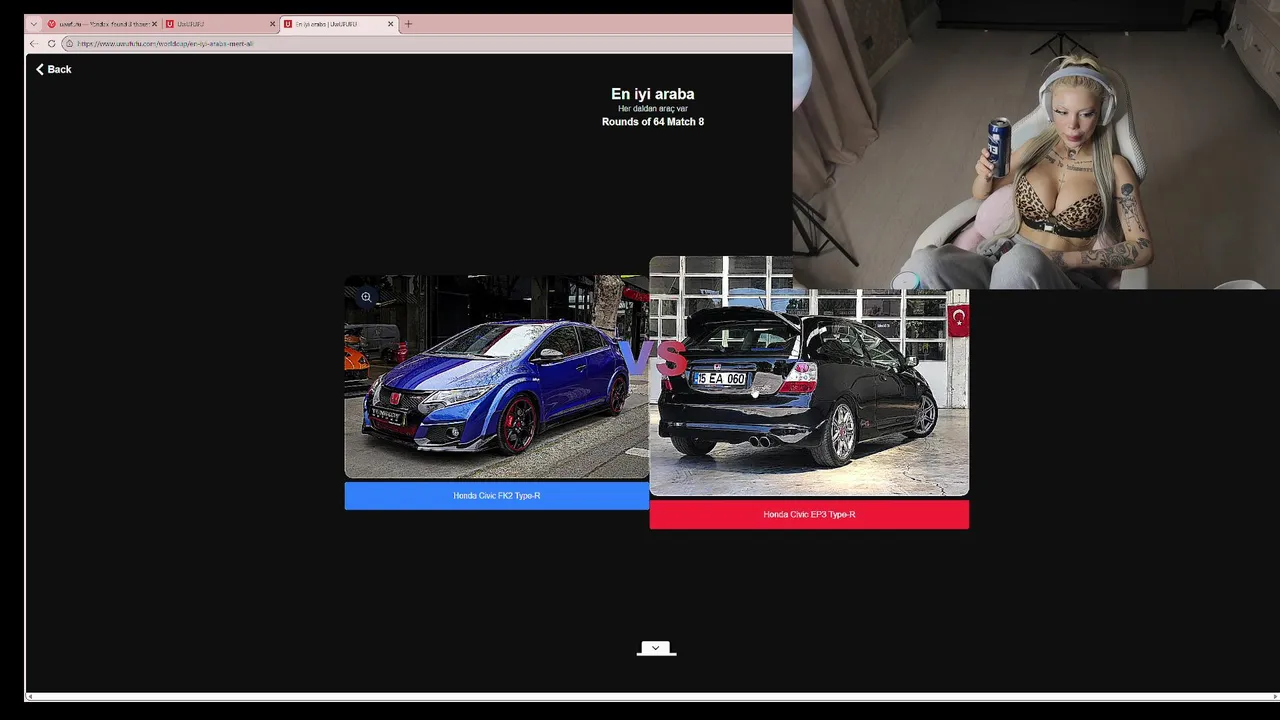Open a new browser tab

pos(408,24)
